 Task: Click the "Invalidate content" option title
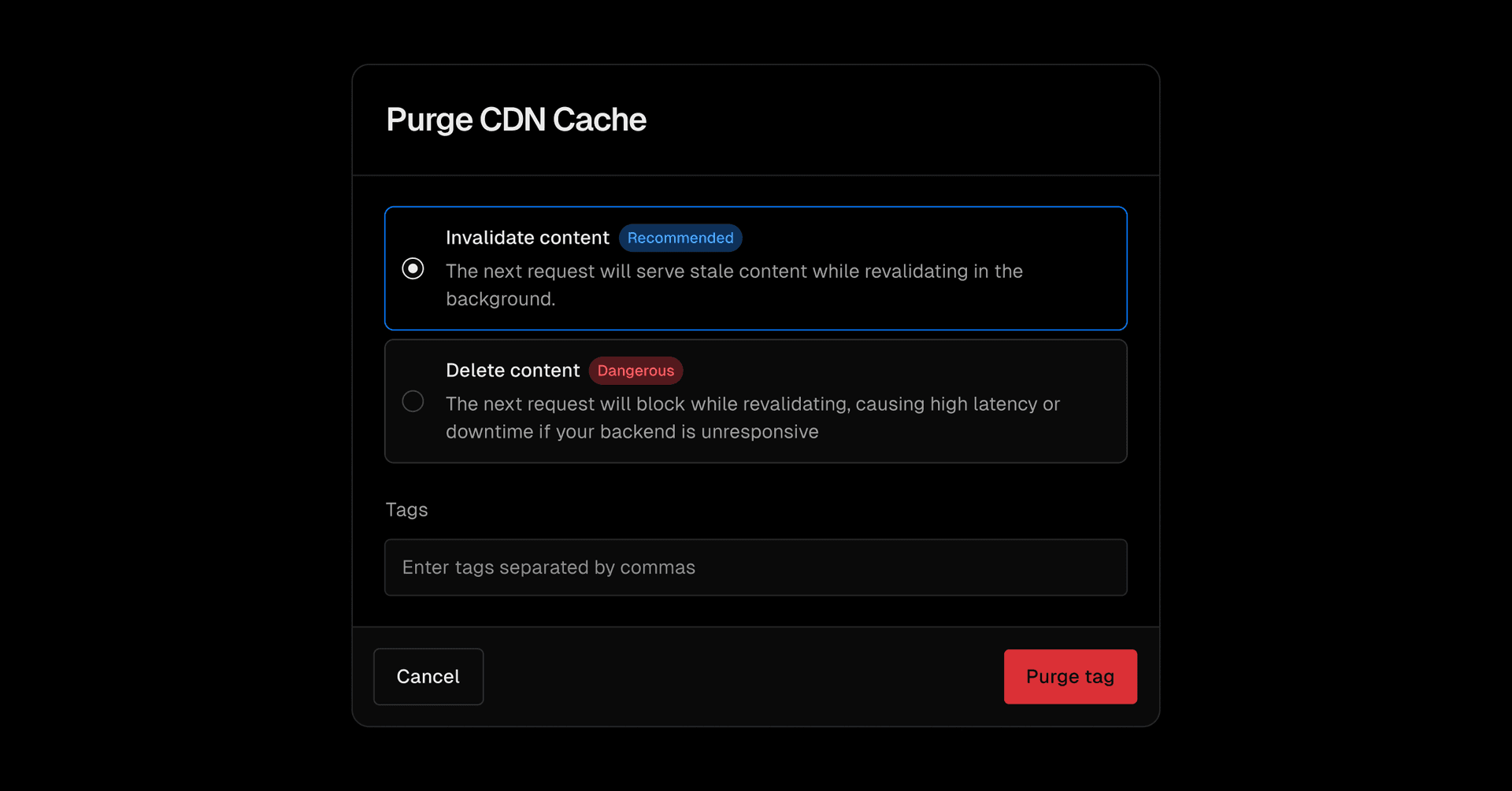527,238
